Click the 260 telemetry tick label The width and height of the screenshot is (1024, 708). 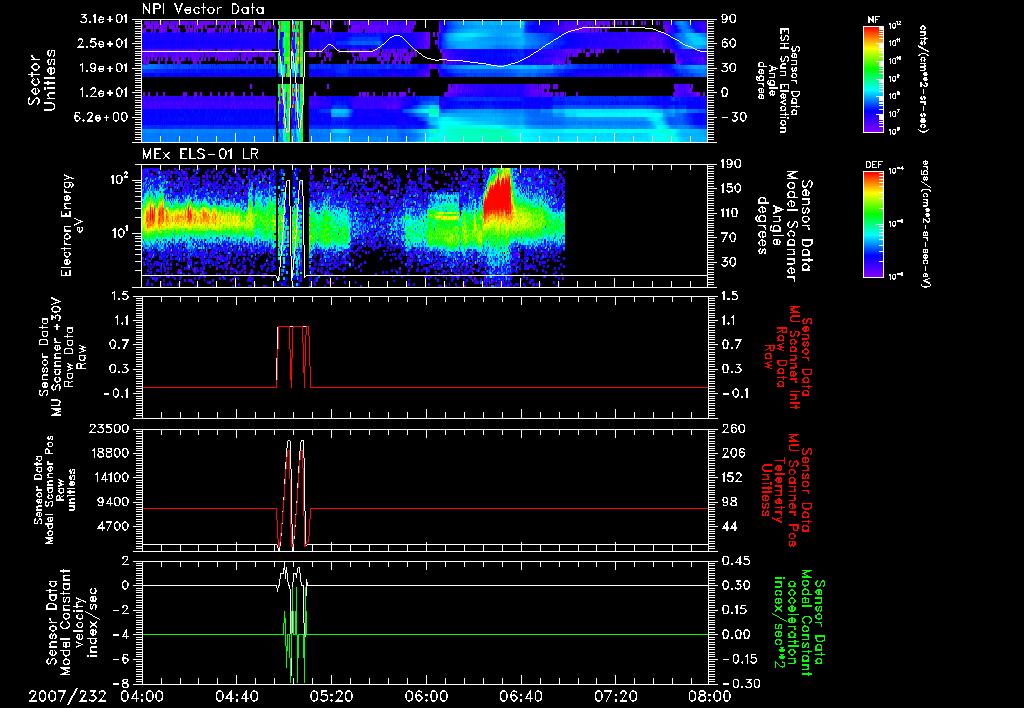pos(731,429)
